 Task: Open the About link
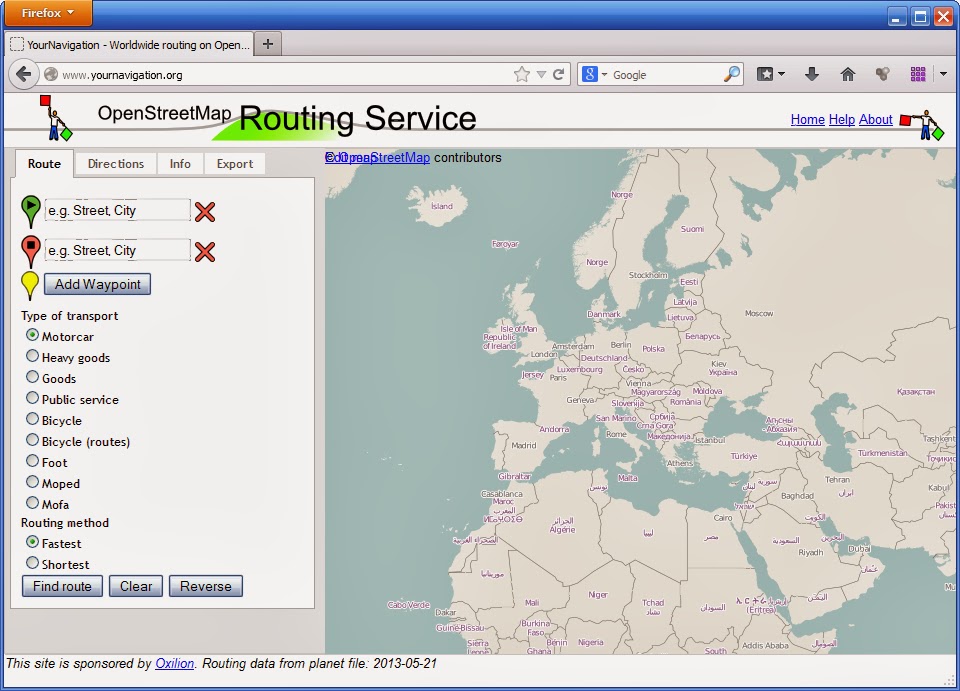pyautogui.click(x=876, y=119)
